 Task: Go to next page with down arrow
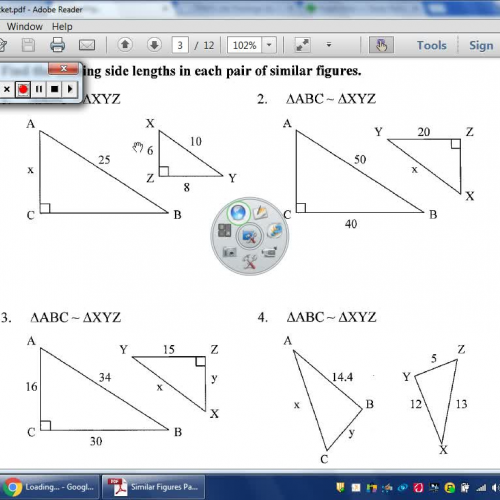pos(154,44)
